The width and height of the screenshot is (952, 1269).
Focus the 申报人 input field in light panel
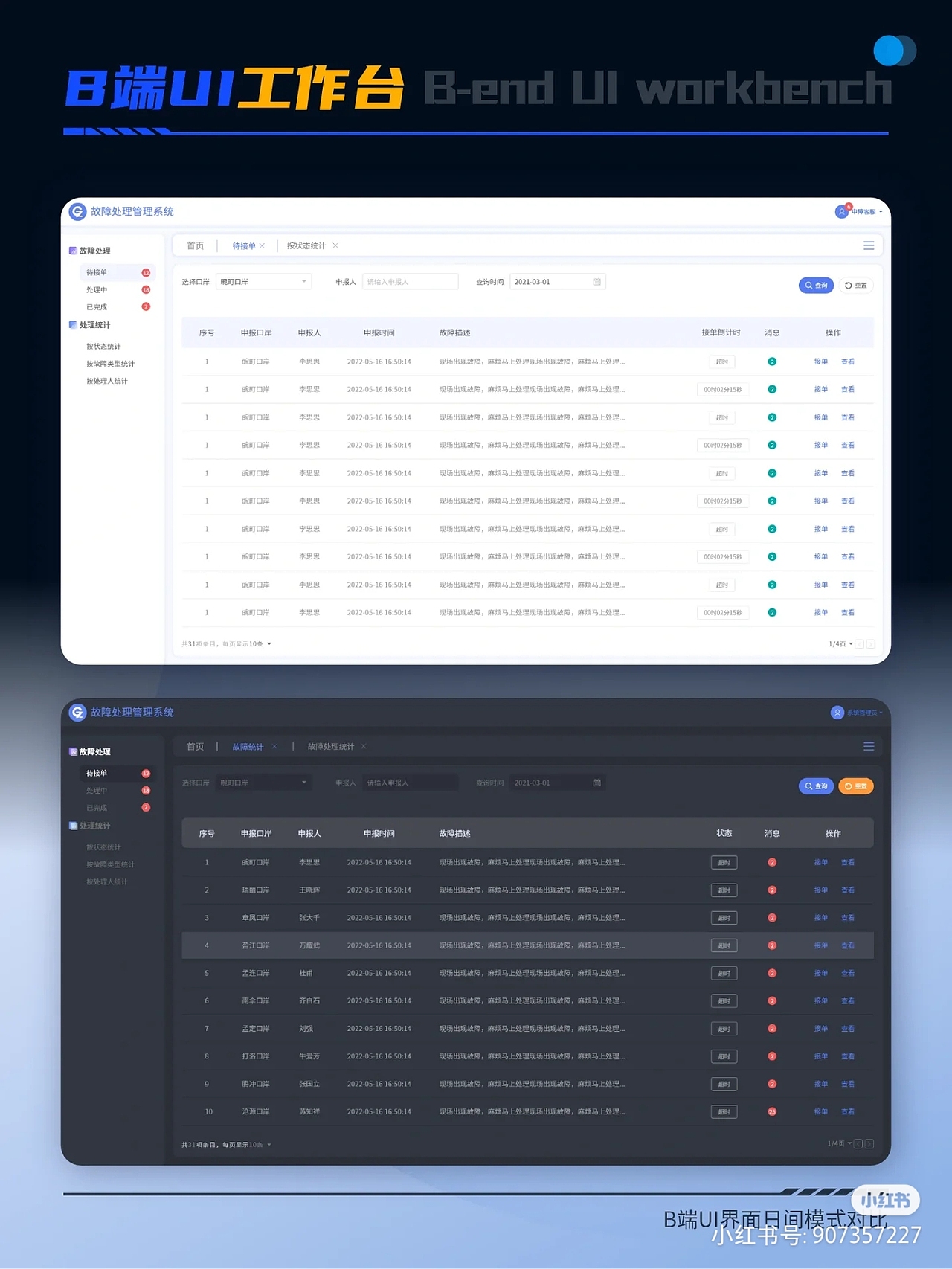410,282
